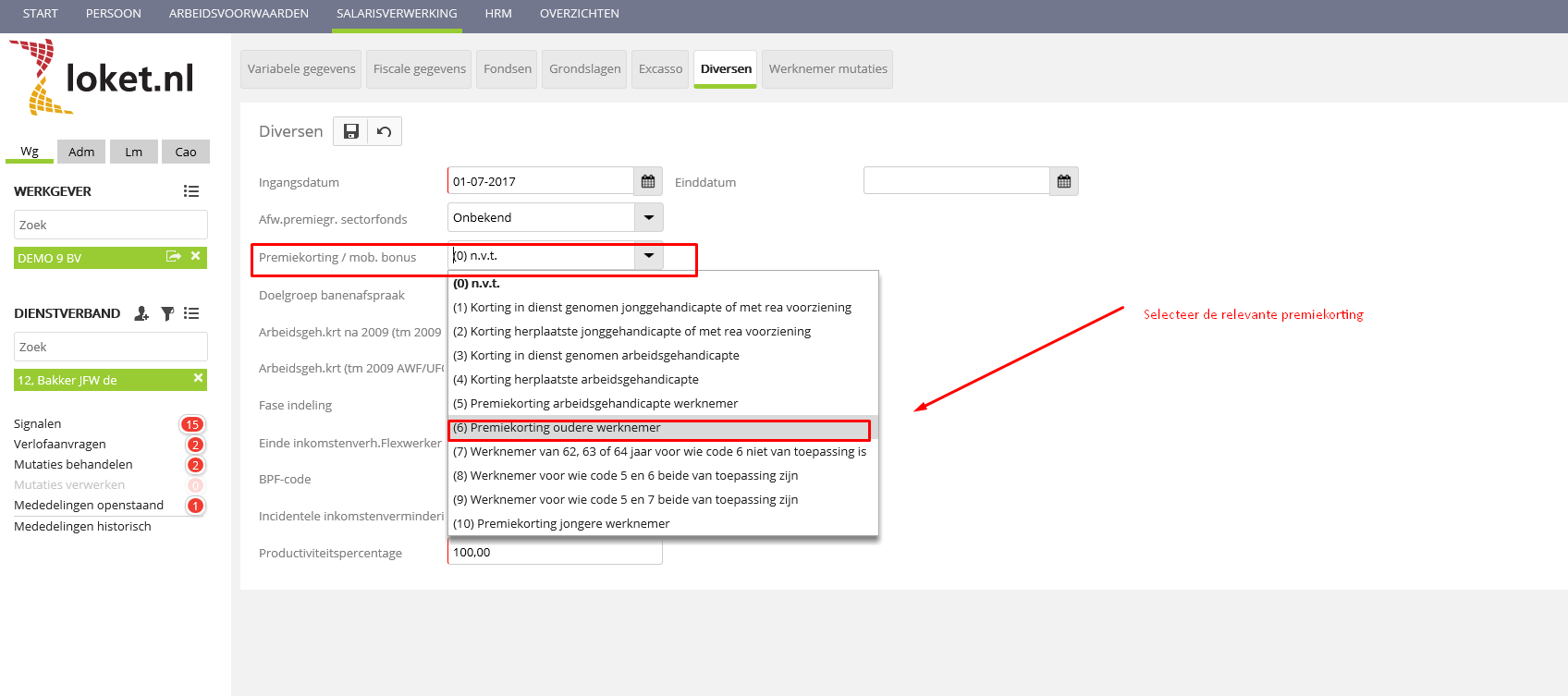Click the undo icon in Diversen header
1568x696 pixels.
pos(385,131)
